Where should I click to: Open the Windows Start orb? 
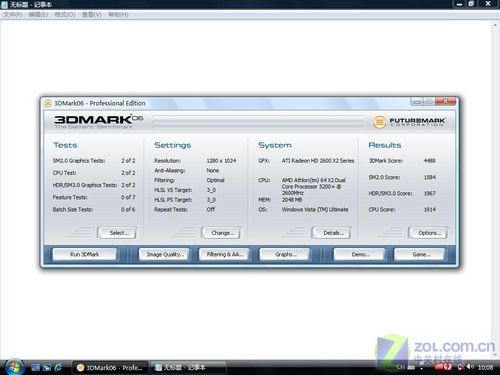tap(14, 367)
